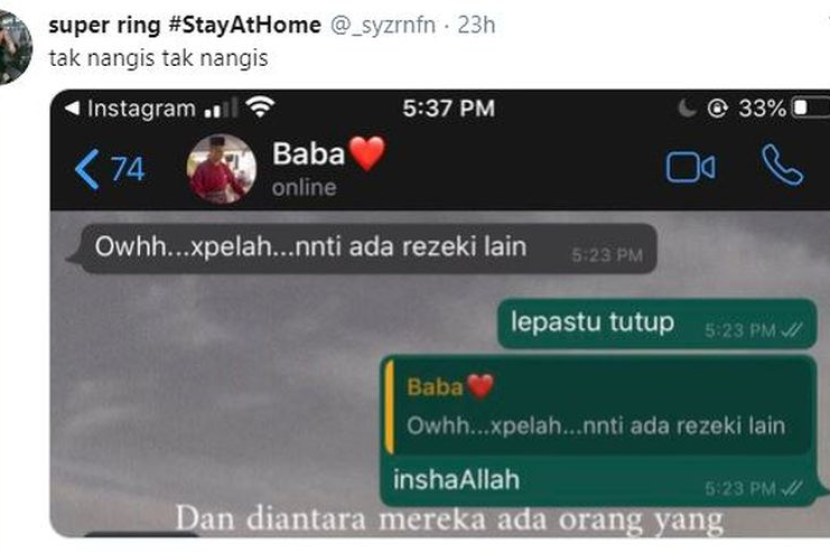Tap the battery indicator at 33%
Image resolution: width=830 pixels, height=553 pixels.
(783, 108)
